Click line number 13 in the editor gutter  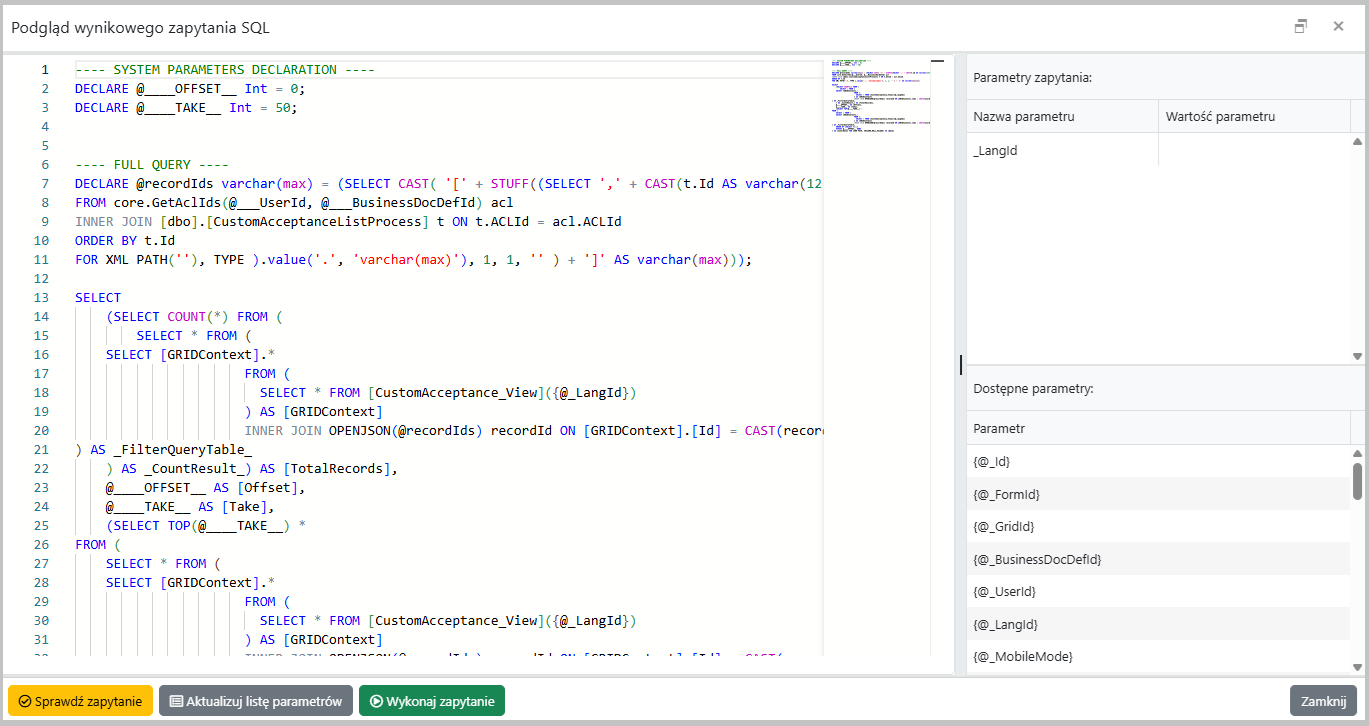(x=41, y=297)
